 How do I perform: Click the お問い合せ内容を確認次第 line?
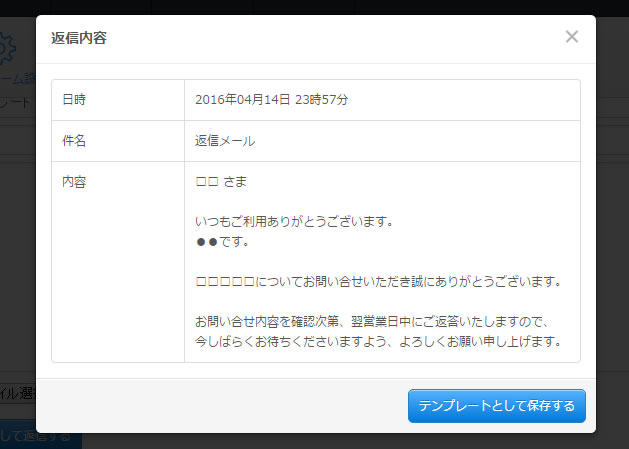(372, 321)
